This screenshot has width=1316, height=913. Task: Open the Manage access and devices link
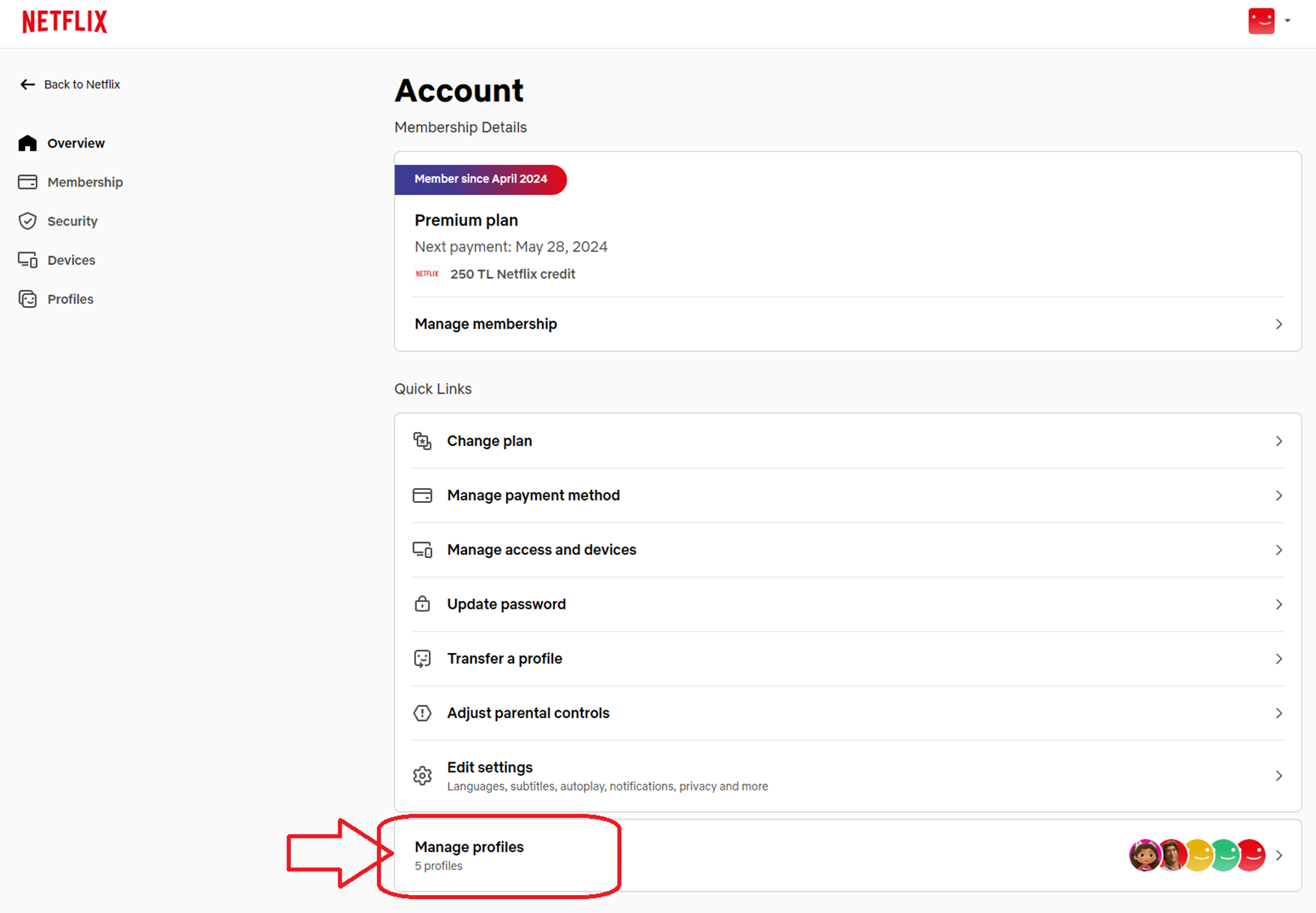(x=541, y=550)
